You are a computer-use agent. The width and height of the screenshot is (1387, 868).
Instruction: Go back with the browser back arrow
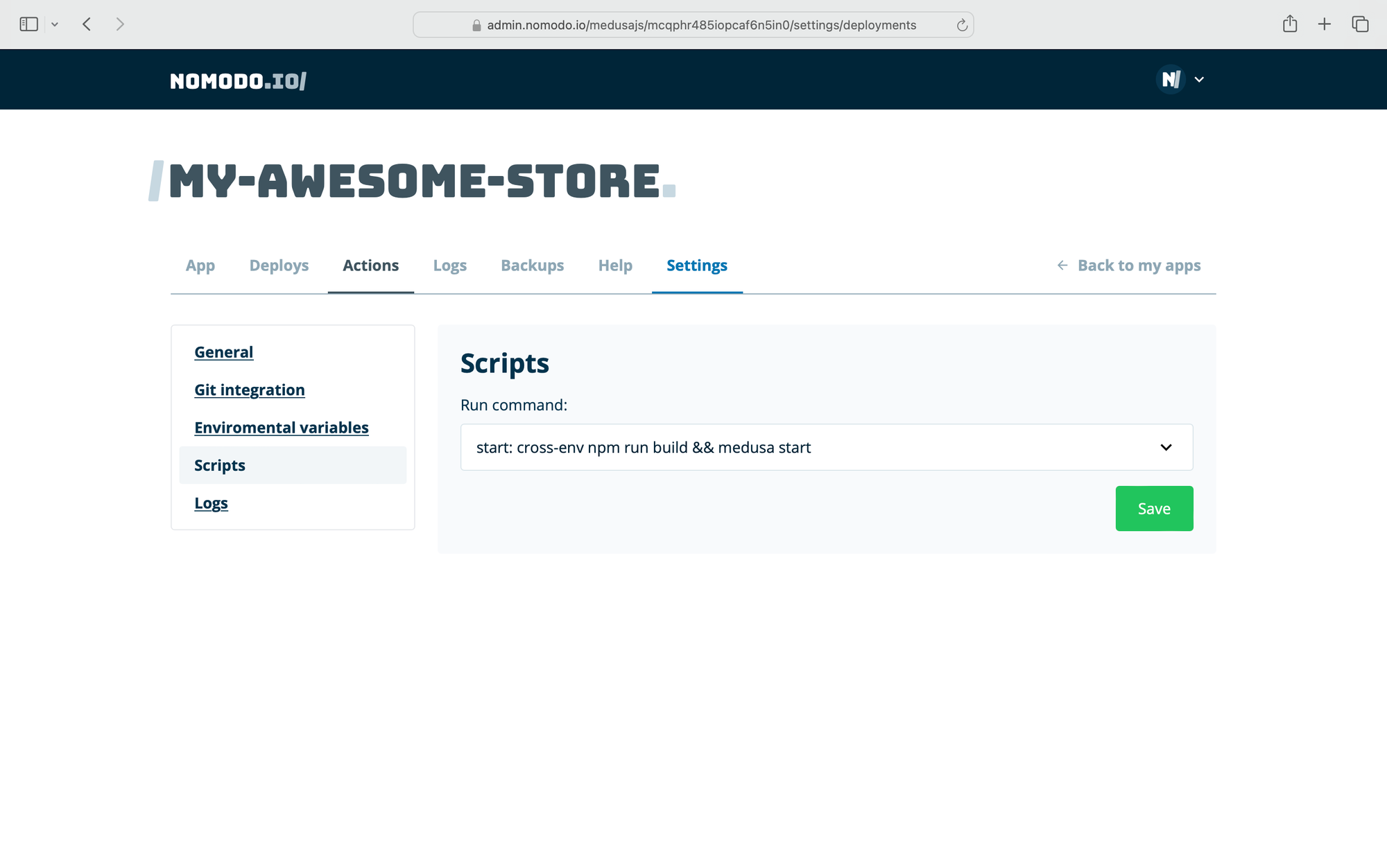click(87, 24)
